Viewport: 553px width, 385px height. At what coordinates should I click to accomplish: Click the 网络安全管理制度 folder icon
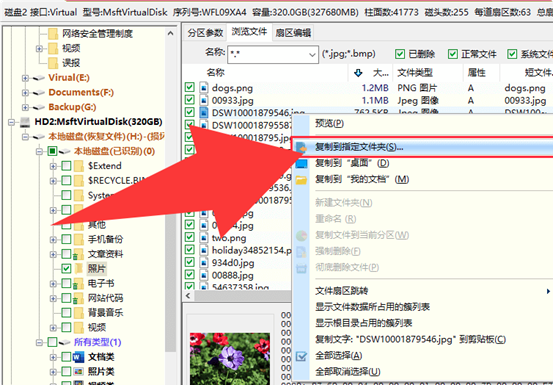(x=53, y=34)
